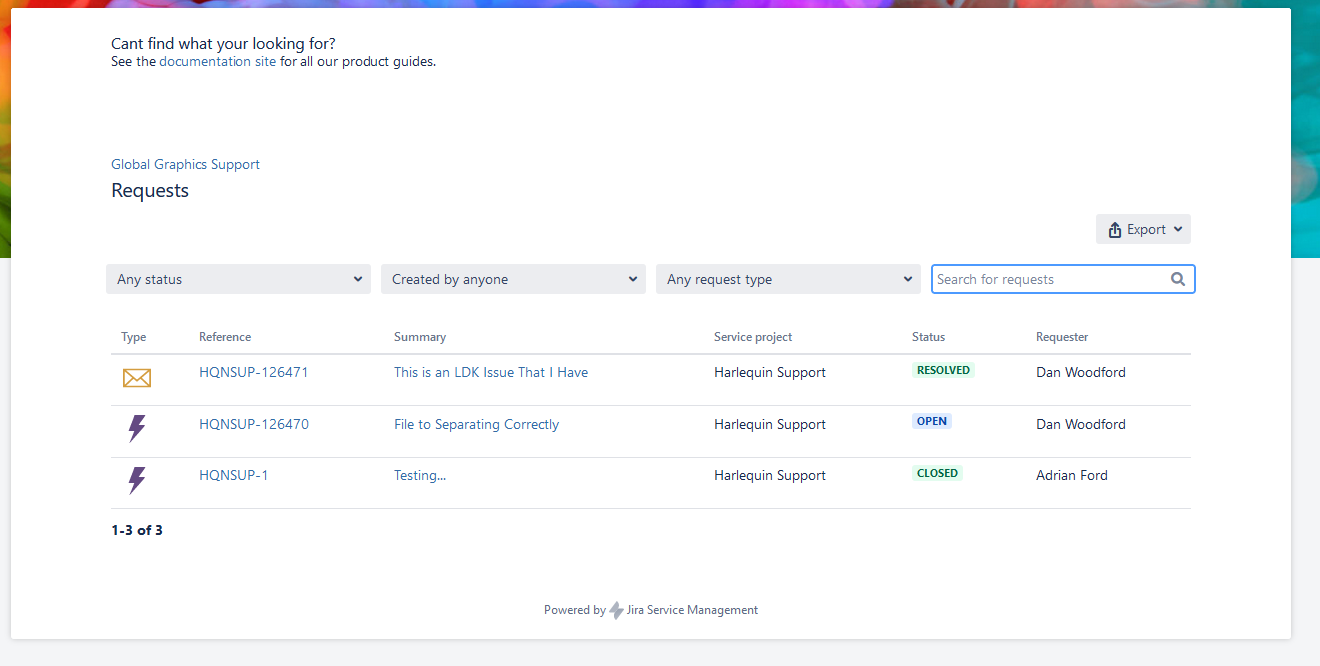Open the documentation site link
The width and height of the screenshot is (1320, 666).
point(217,62)
